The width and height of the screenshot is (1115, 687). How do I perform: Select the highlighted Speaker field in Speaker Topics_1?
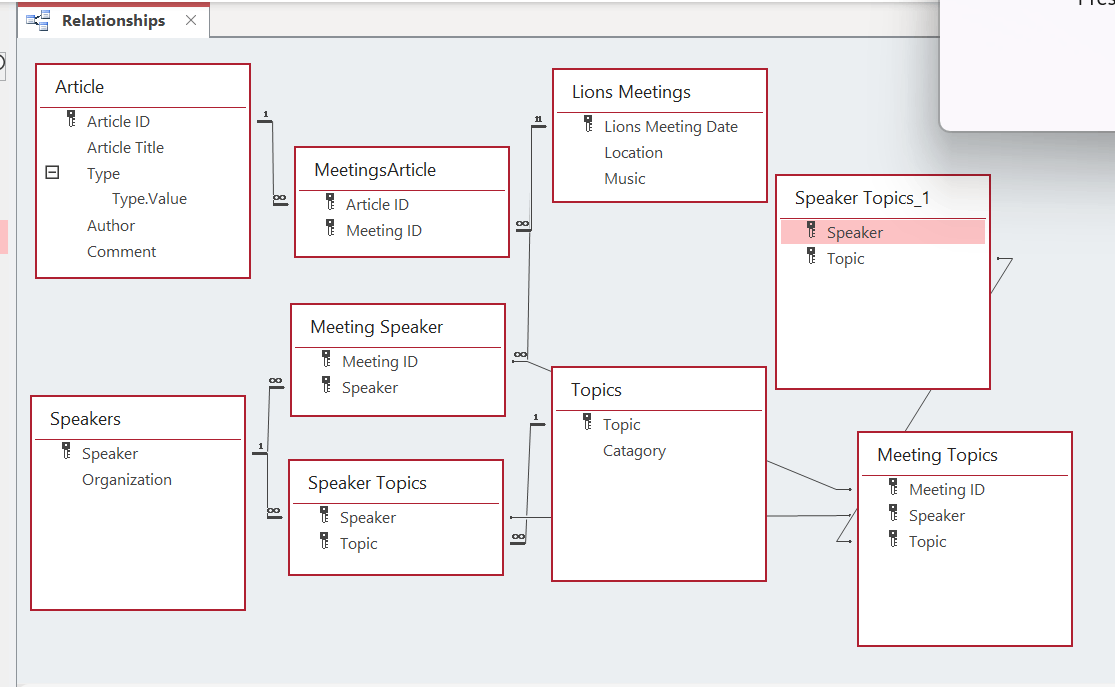click(882, 232)
